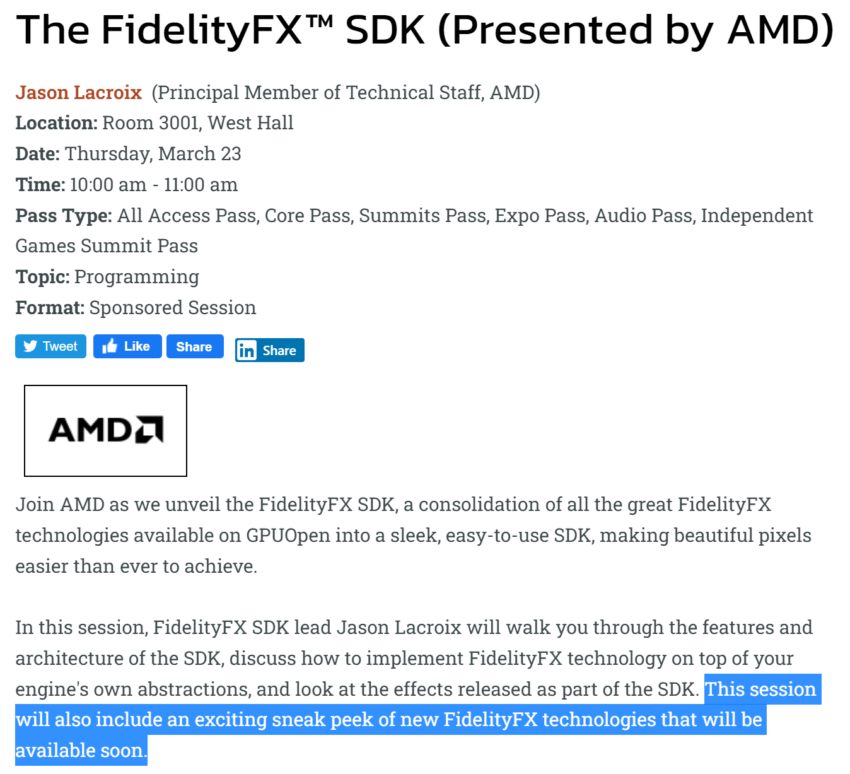Click the Facebook Share button
850x774 pixels.
tap(194, 345)
